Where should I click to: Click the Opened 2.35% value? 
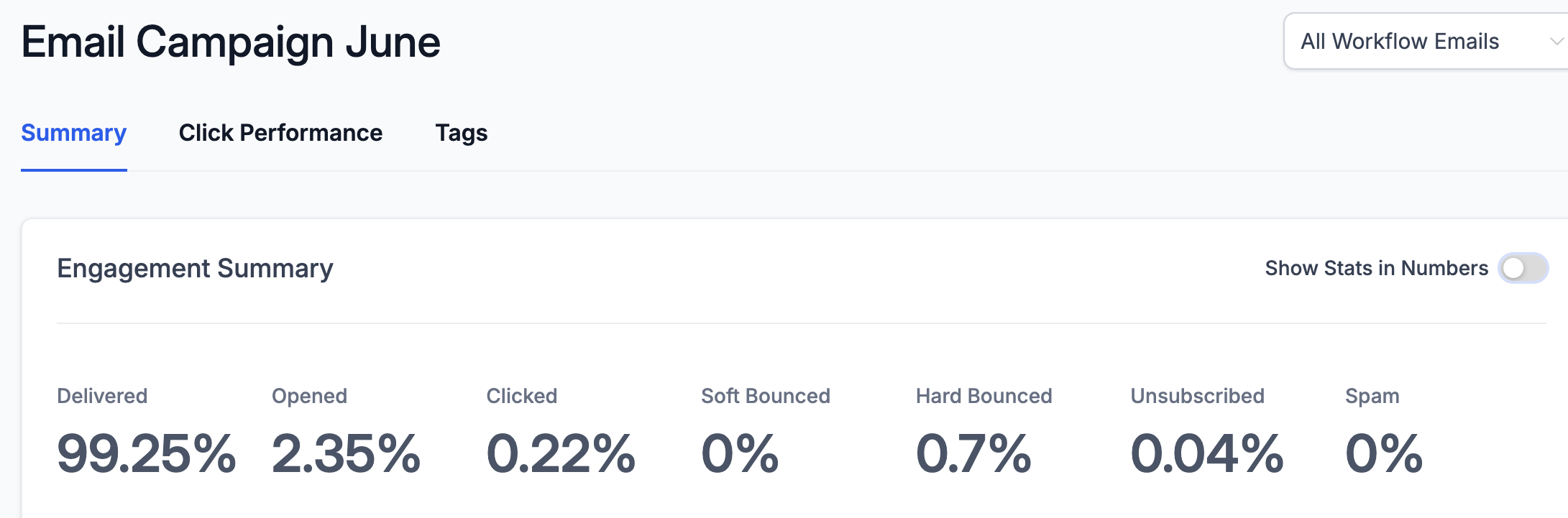point(346,454)
